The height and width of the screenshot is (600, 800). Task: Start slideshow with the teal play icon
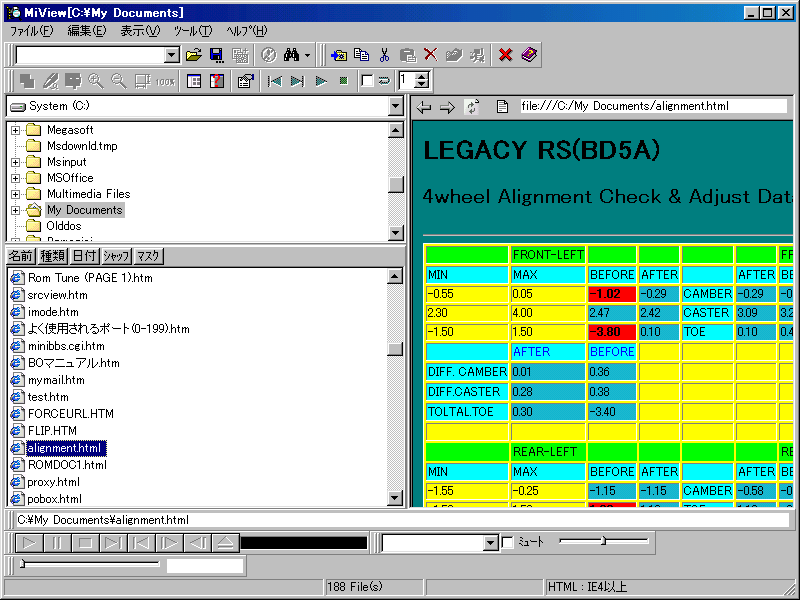pos(321,81)
